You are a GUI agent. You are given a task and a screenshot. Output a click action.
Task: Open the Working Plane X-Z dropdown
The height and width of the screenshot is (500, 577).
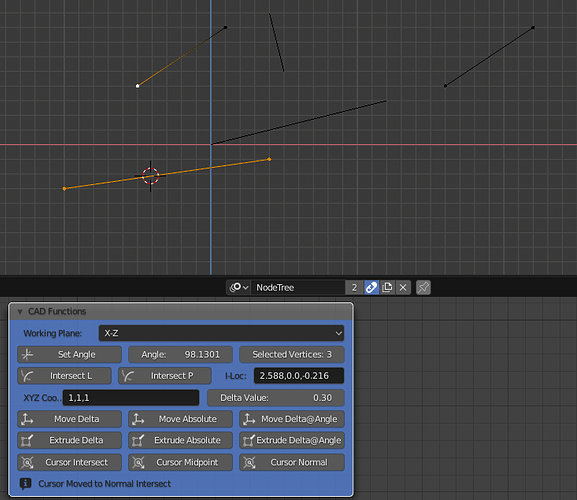tap(221, 333)
